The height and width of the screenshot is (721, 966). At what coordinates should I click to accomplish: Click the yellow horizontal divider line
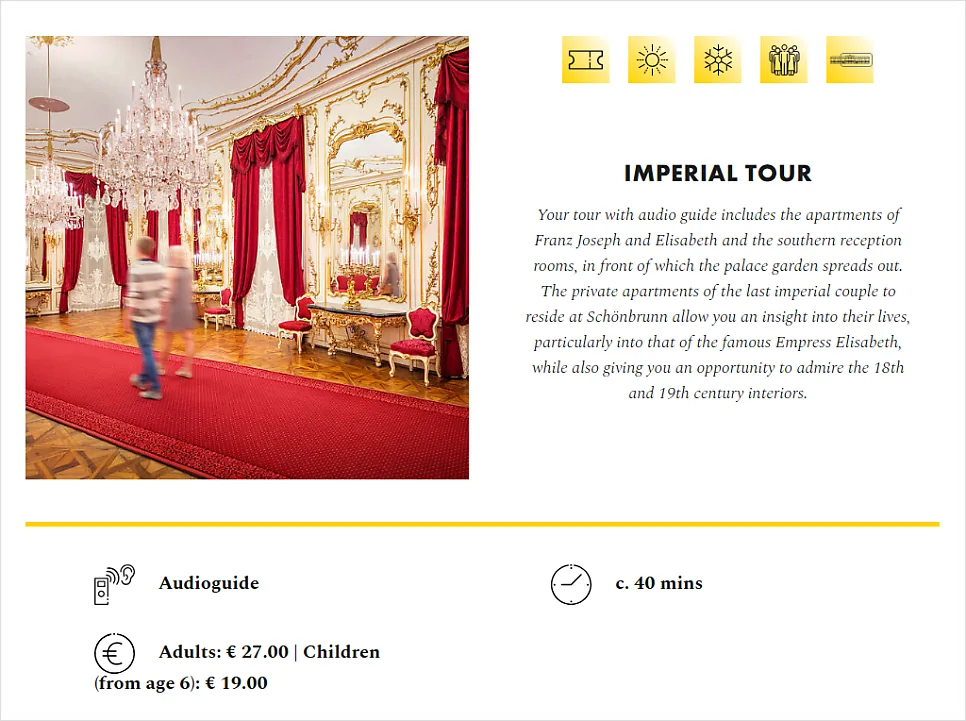click(x=482, y=524)
